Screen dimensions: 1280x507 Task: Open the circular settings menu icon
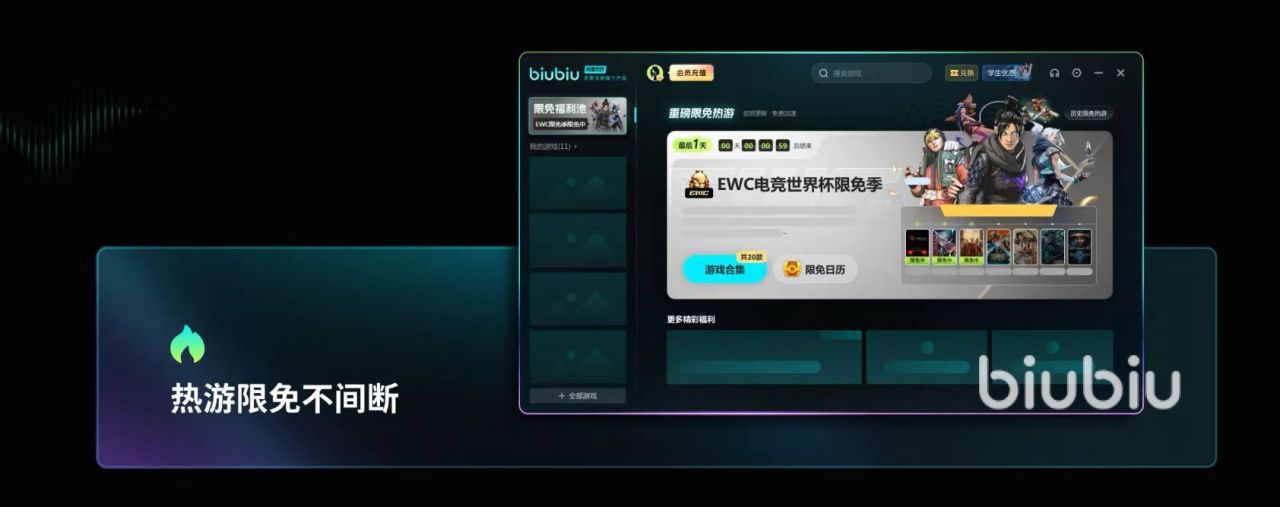click(x=1076, y=73)
